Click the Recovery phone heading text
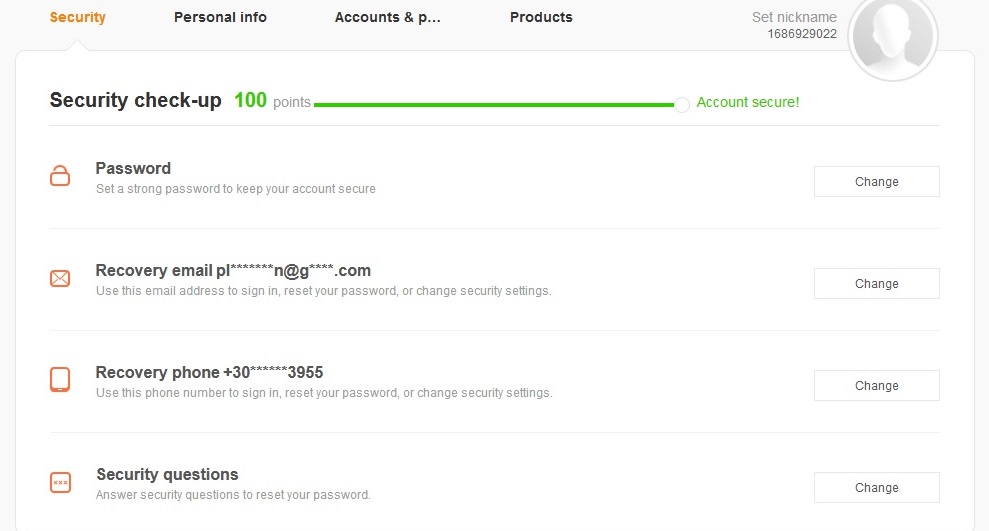989x531 pixels. pos(209,372)
